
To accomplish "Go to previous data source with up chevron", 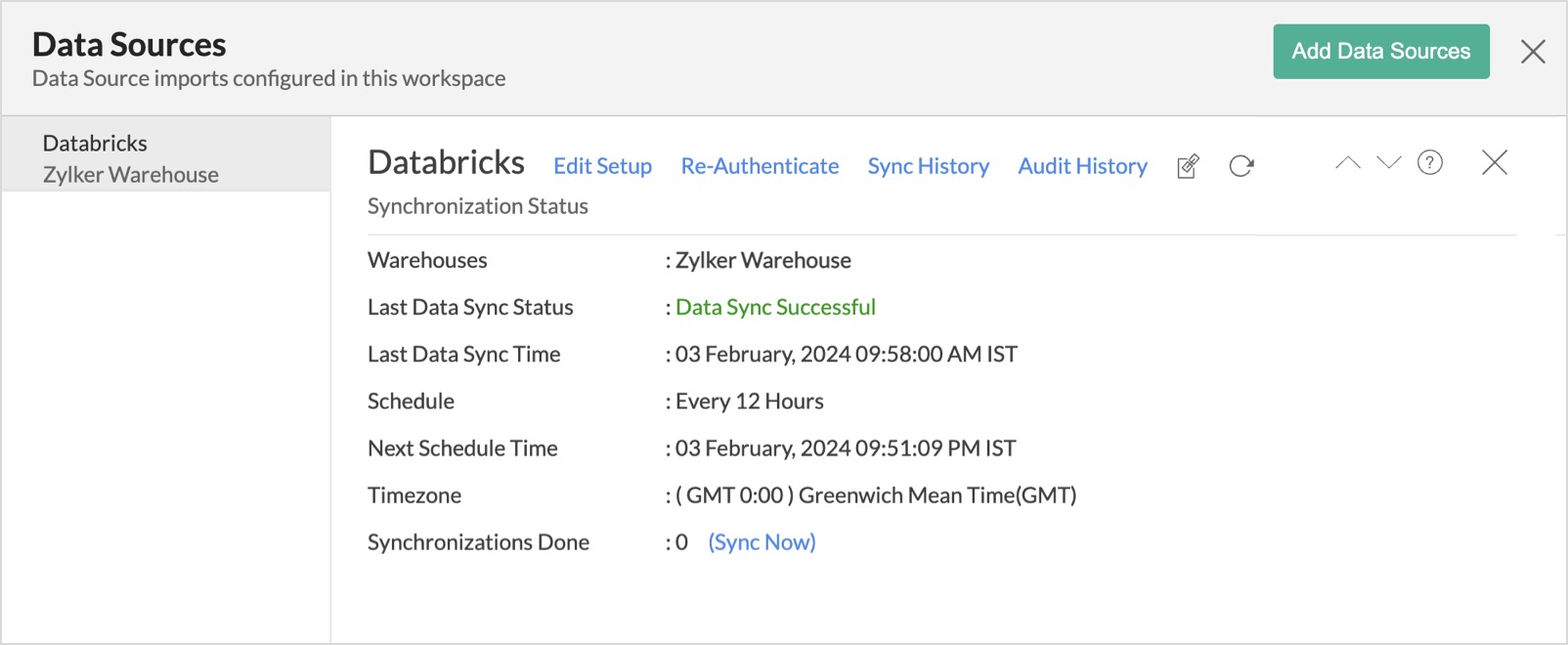I will click(x=1348, y=163).
